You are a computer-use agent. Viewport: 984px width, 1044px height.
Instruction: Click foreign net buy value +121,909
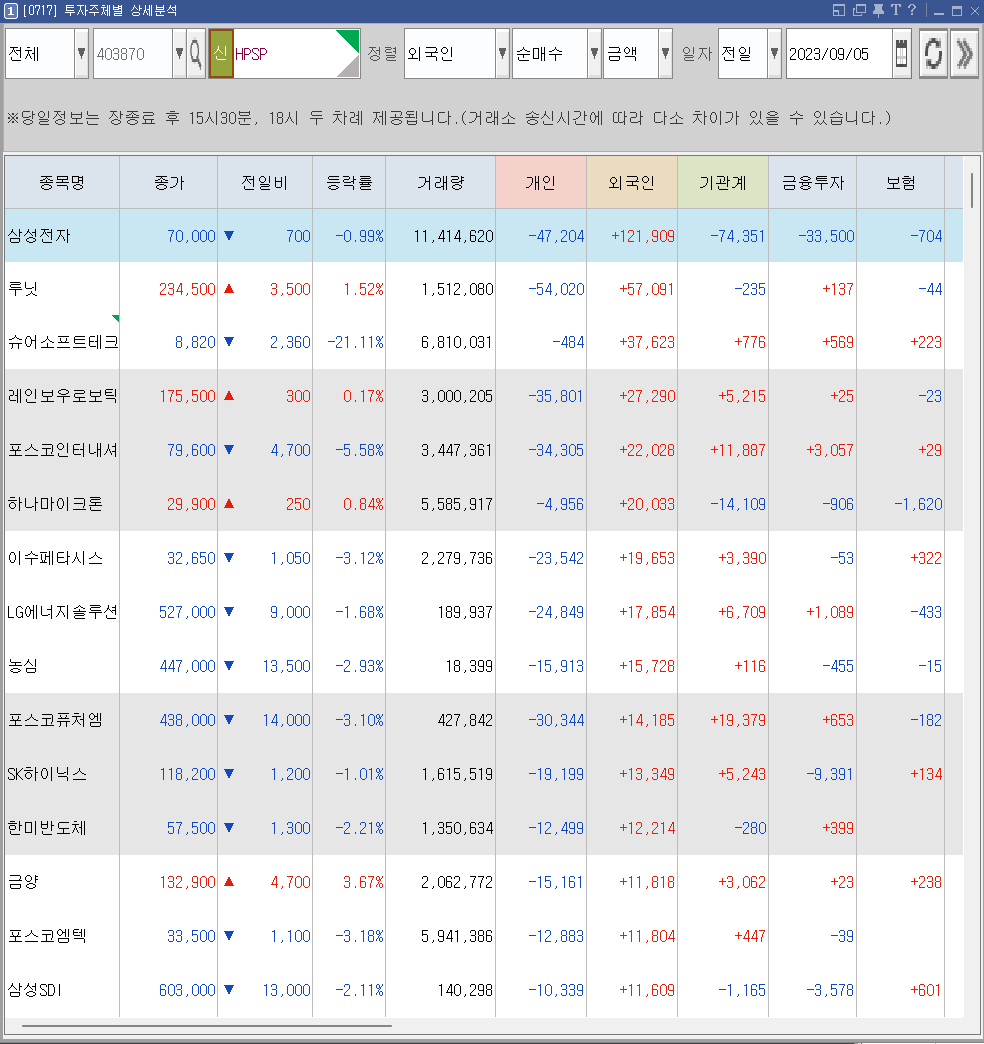point(642,236)
